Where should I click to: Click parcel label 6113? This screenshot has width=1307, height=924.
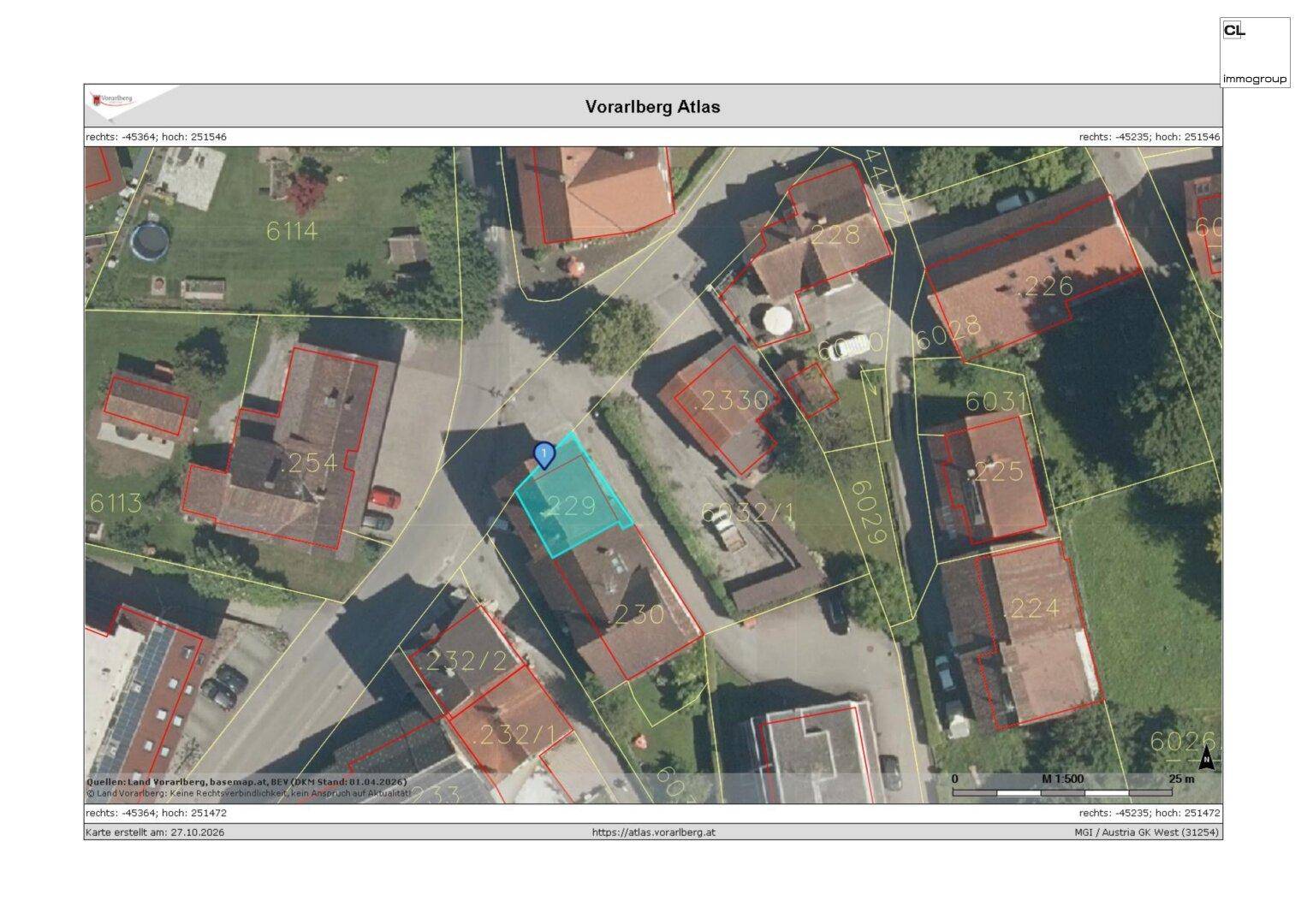pos(116,503)
